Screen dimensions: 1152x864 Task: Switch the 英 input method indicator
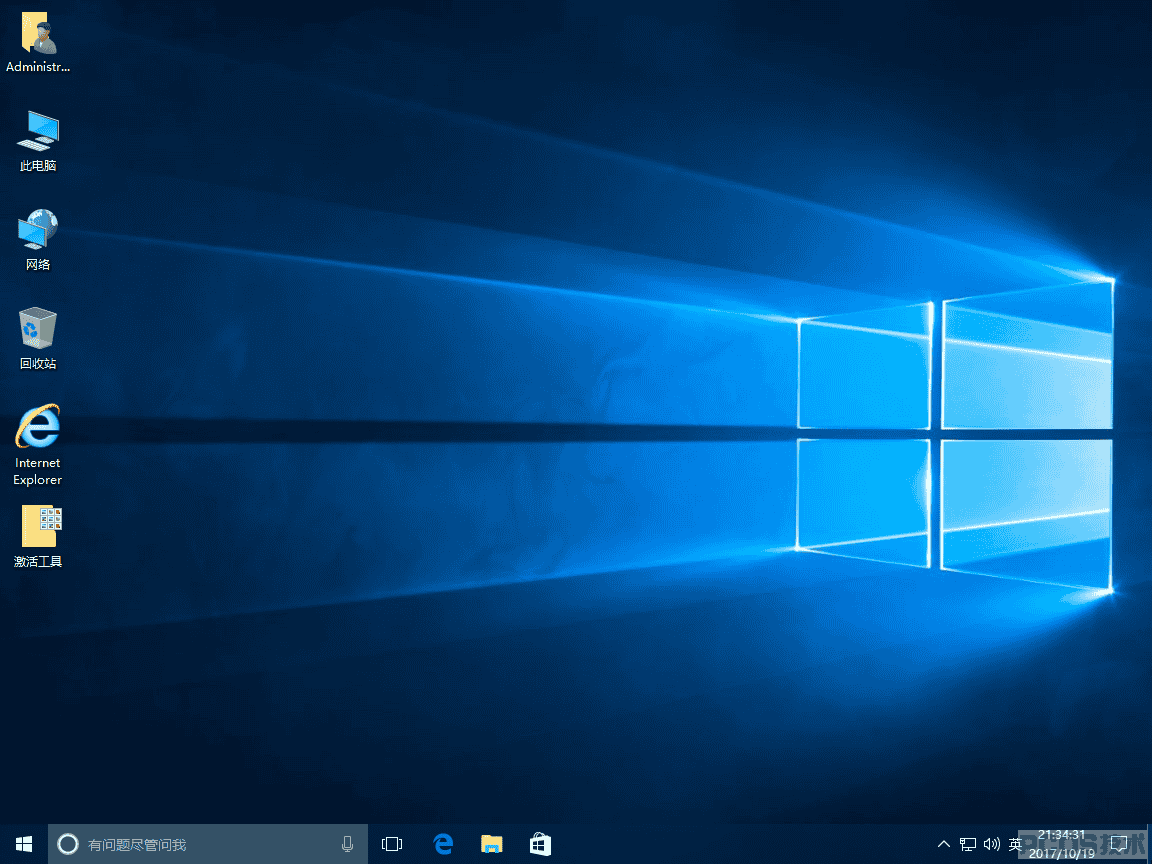point(1015,844)
